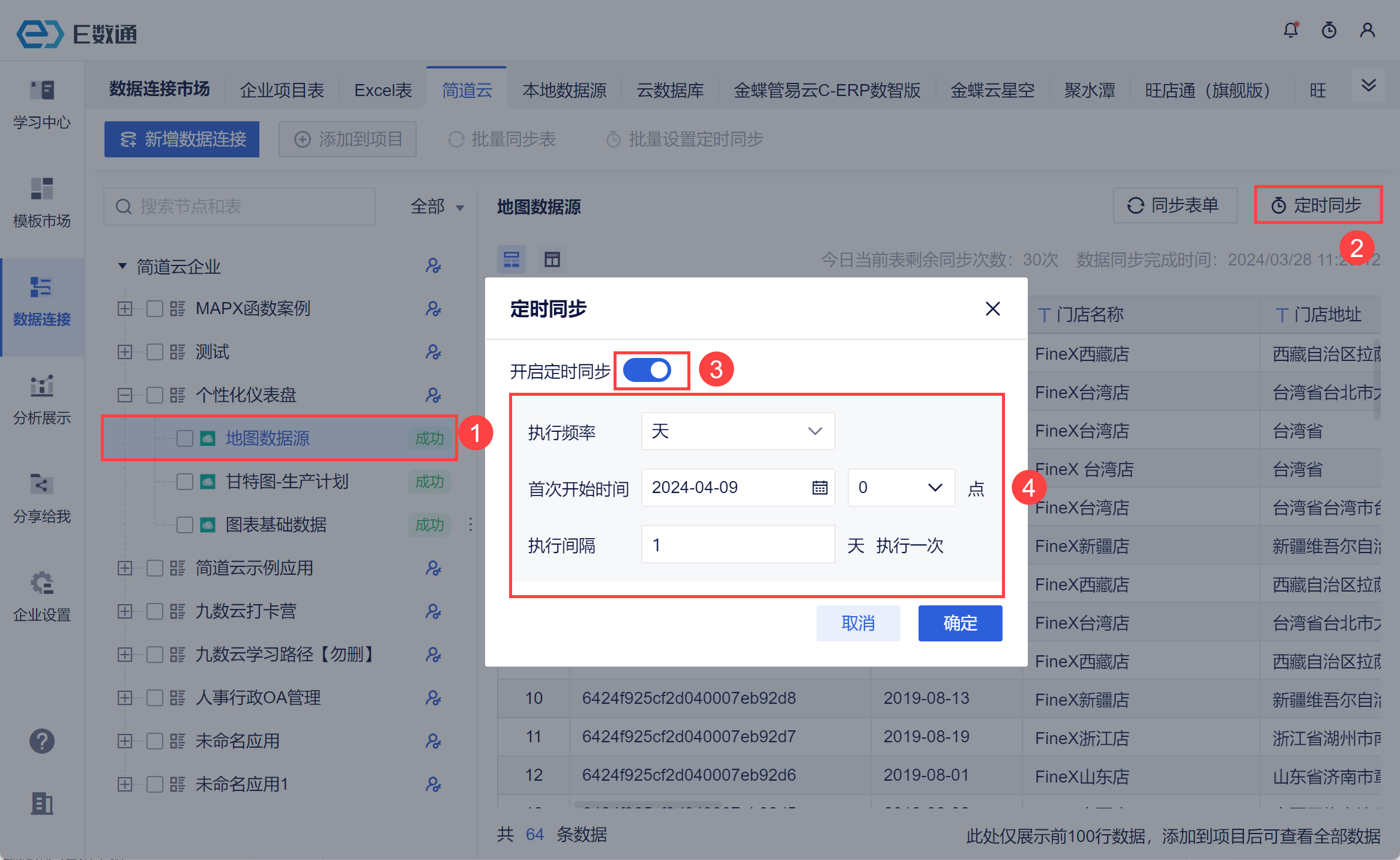Switch to the Excel表 tab
This screenshot has height=860, width=1400.
coord(383,90)
